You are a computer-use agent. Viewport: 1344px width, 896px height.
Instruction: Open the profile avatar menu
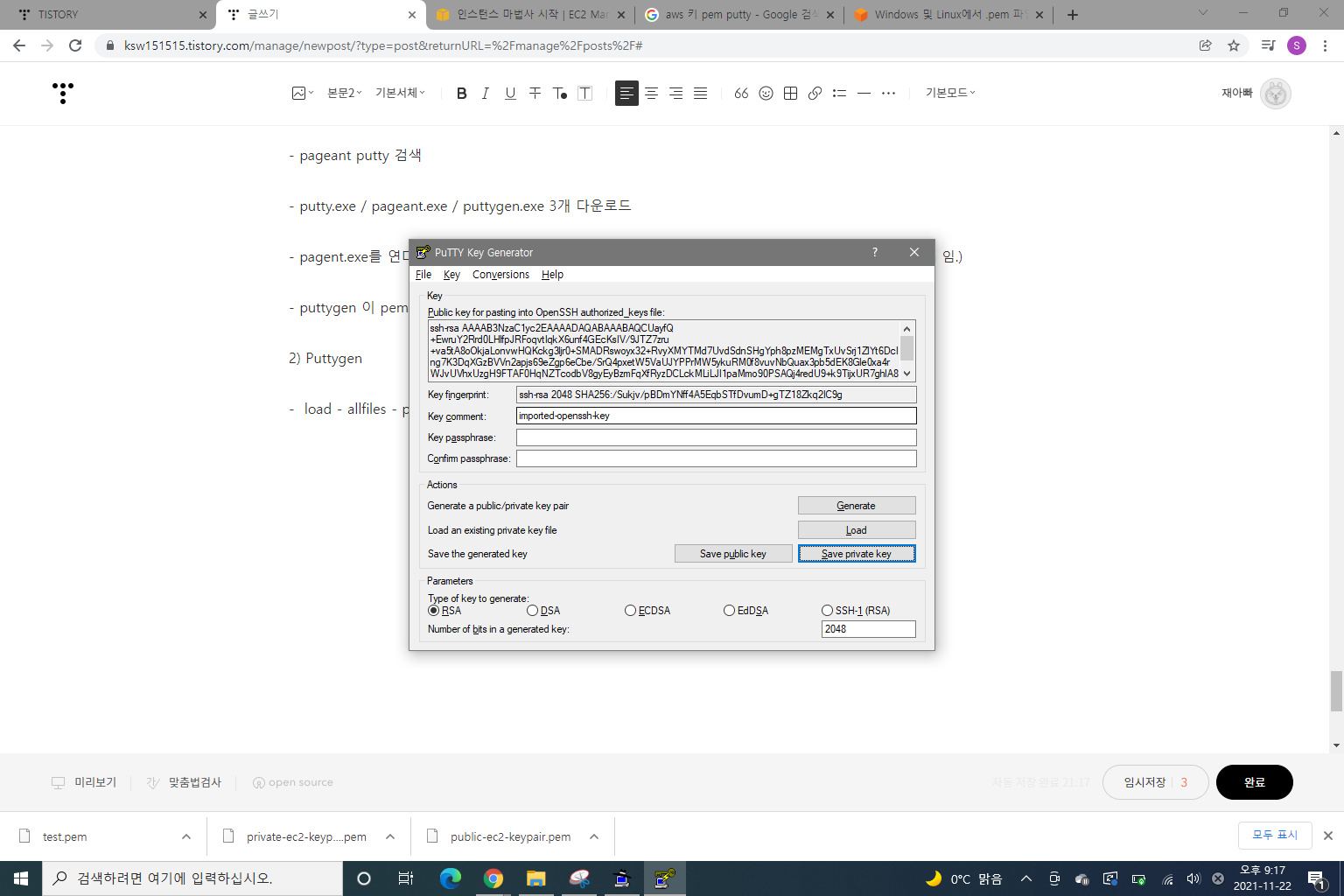point(1276,94)
